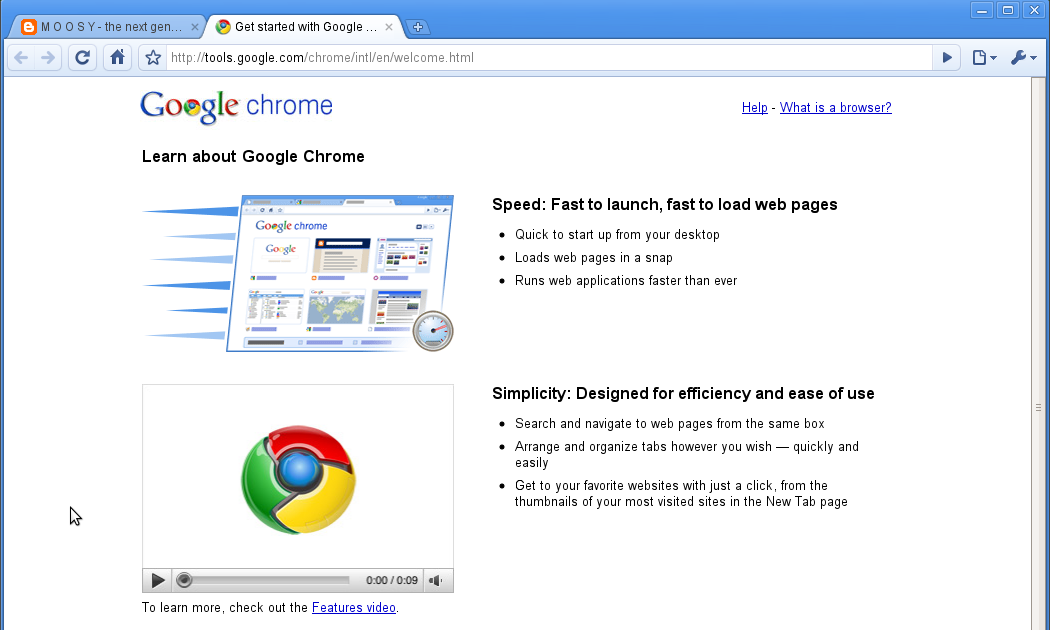
Task: Click the speedometer gauge in the illustration
Action: tap(433, 331)
